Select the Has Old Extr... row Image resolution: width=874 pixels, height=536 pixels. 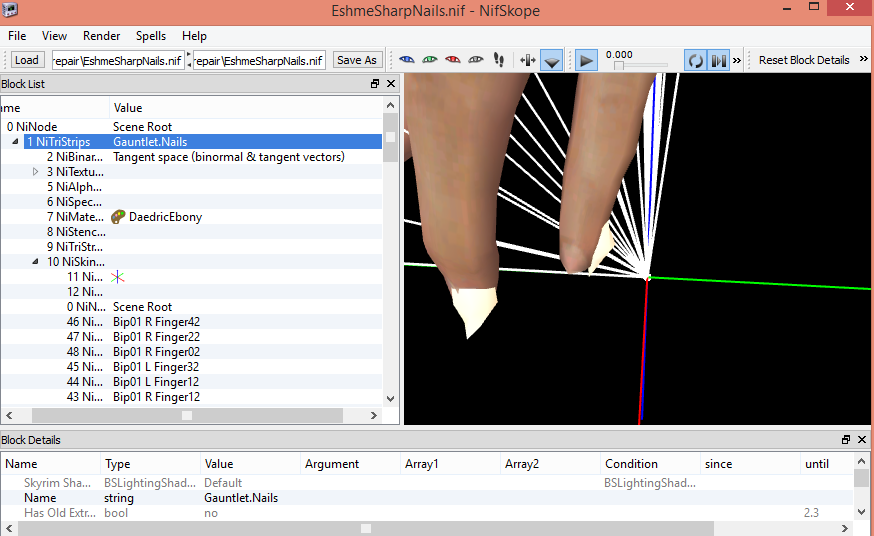tap(426, 513)
